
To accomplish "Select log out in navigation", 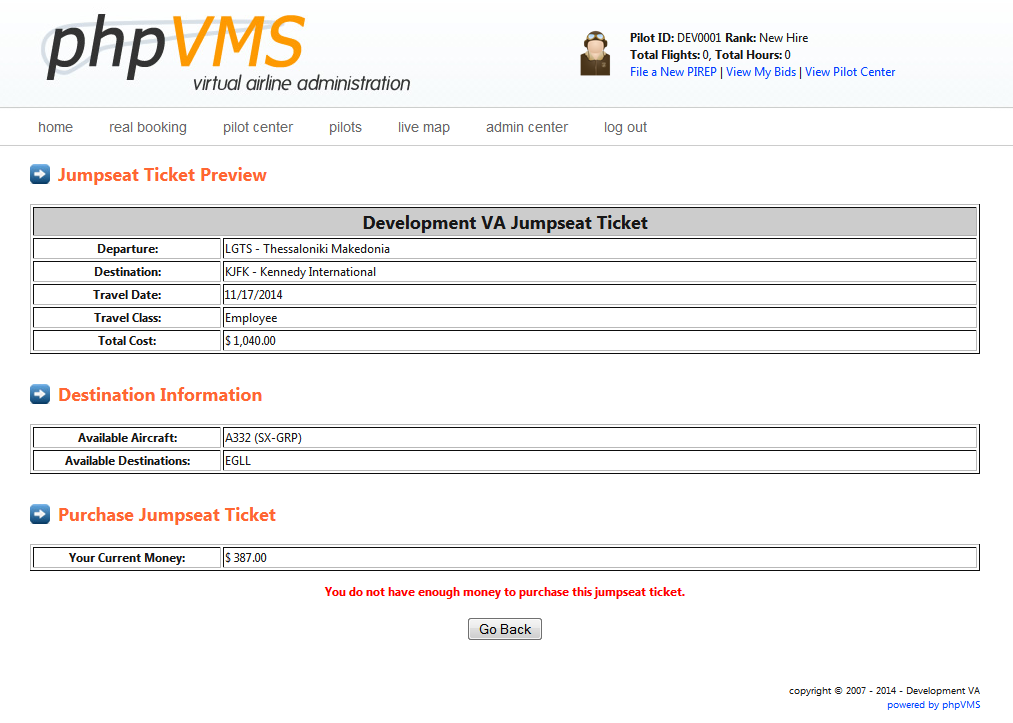I will (x=625, y=127).
